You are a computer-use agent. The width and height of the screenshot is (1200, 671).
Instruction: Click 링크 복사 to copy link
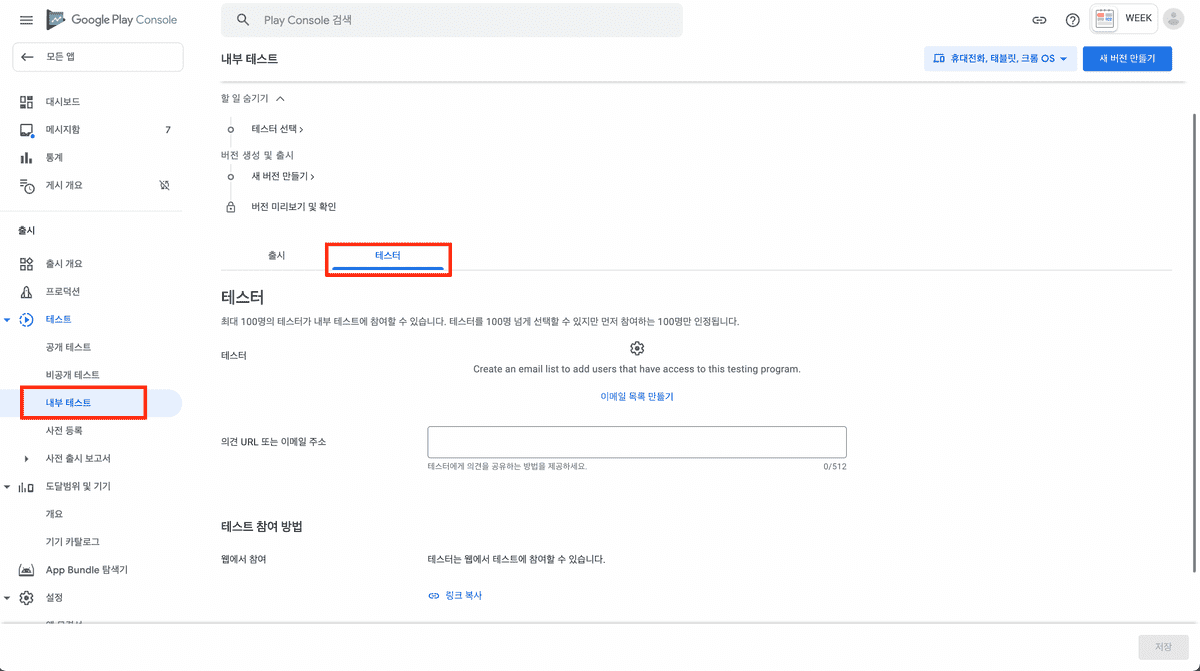point(456,596)
